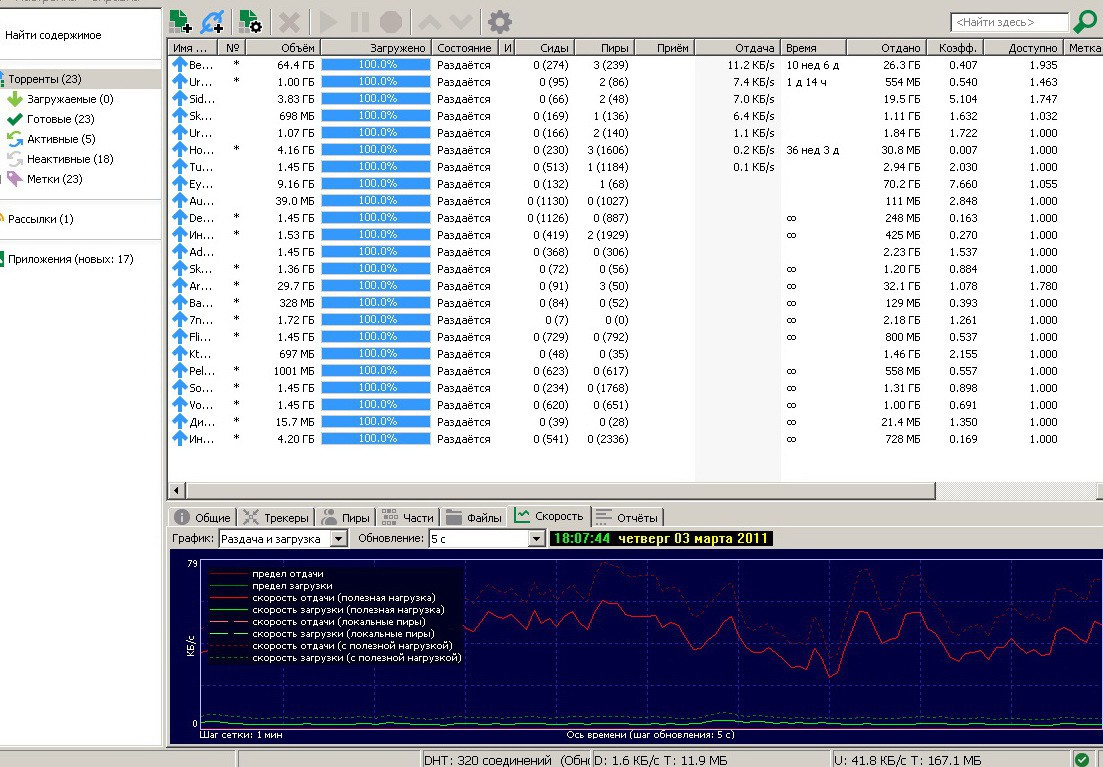Sort by 'Приём' column header

(x=665, y=48)
